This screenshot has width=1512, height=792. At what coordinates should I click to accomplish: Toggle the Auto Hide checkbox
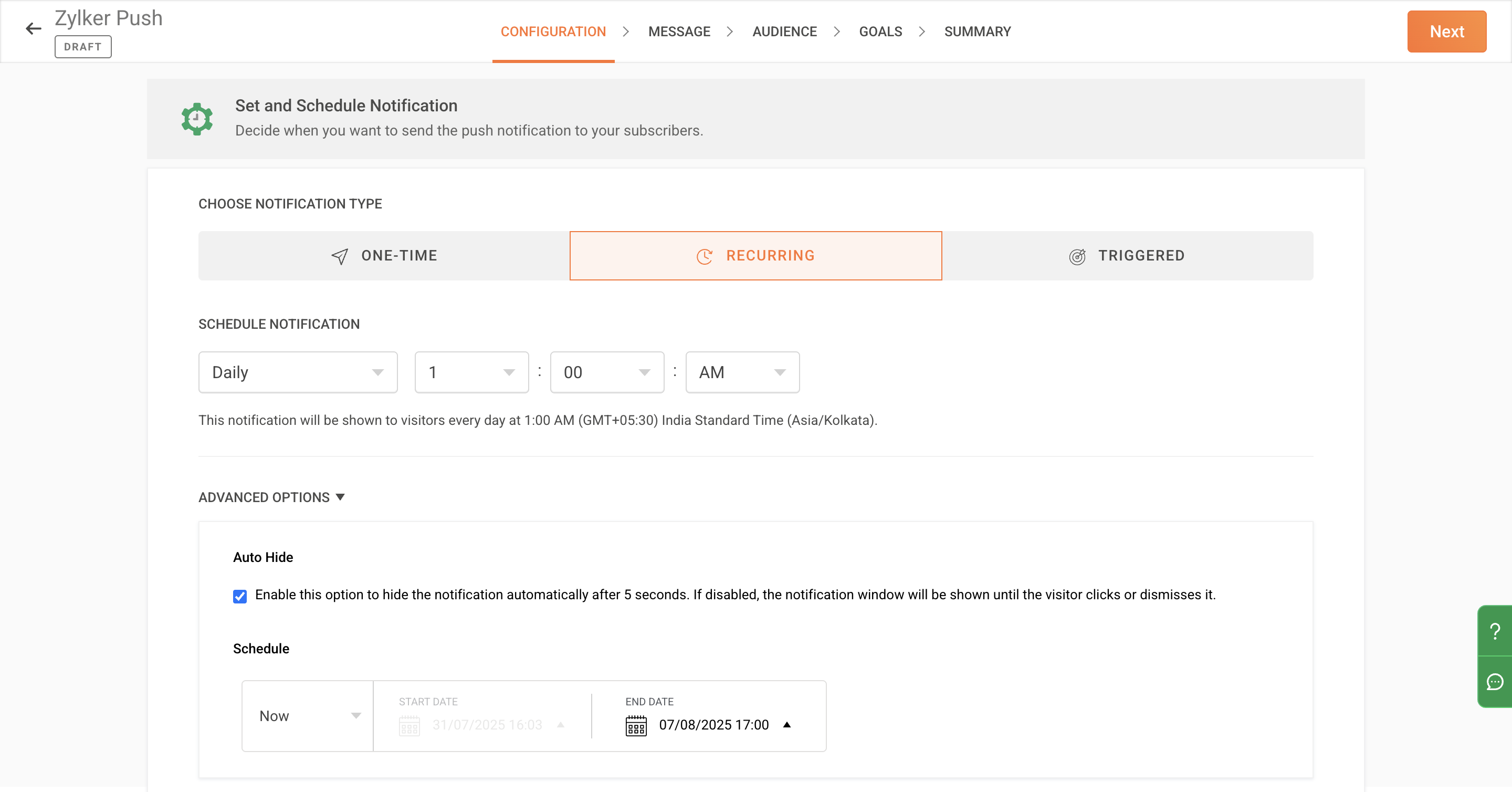click(239, 596)
